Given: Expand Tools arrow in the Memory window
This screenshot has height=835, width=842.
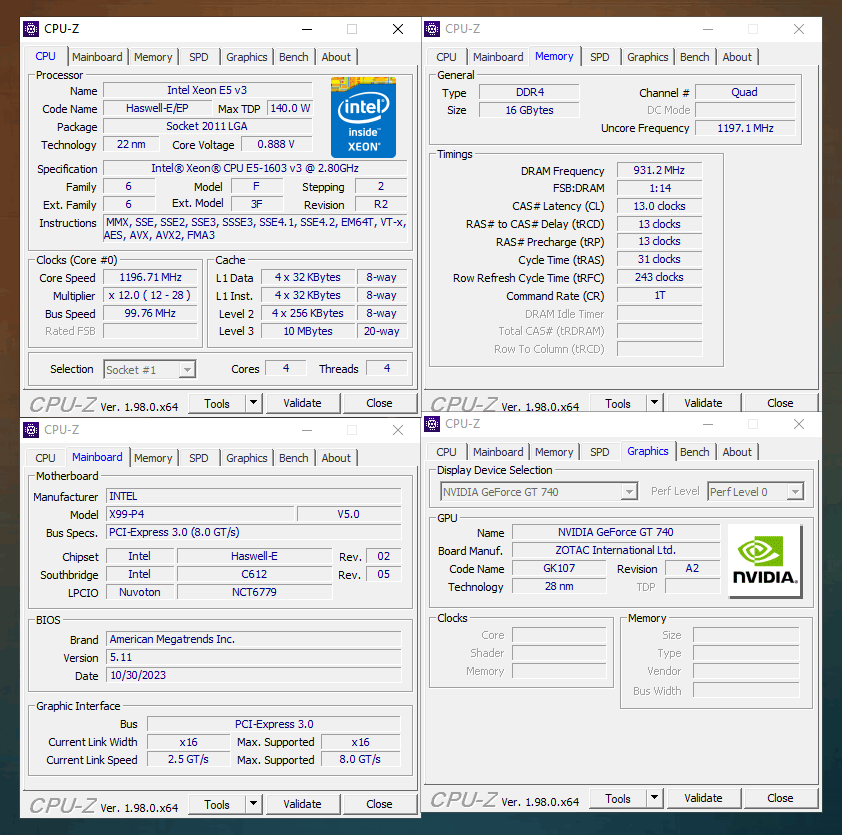Looking at the screenshot, I should [x=654, y=403].
